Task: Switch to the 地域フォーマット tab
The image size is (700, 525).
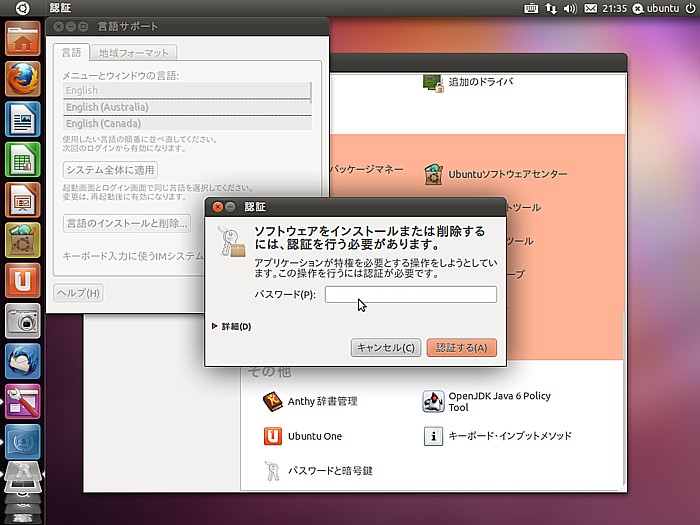Action: coord(133,53)
